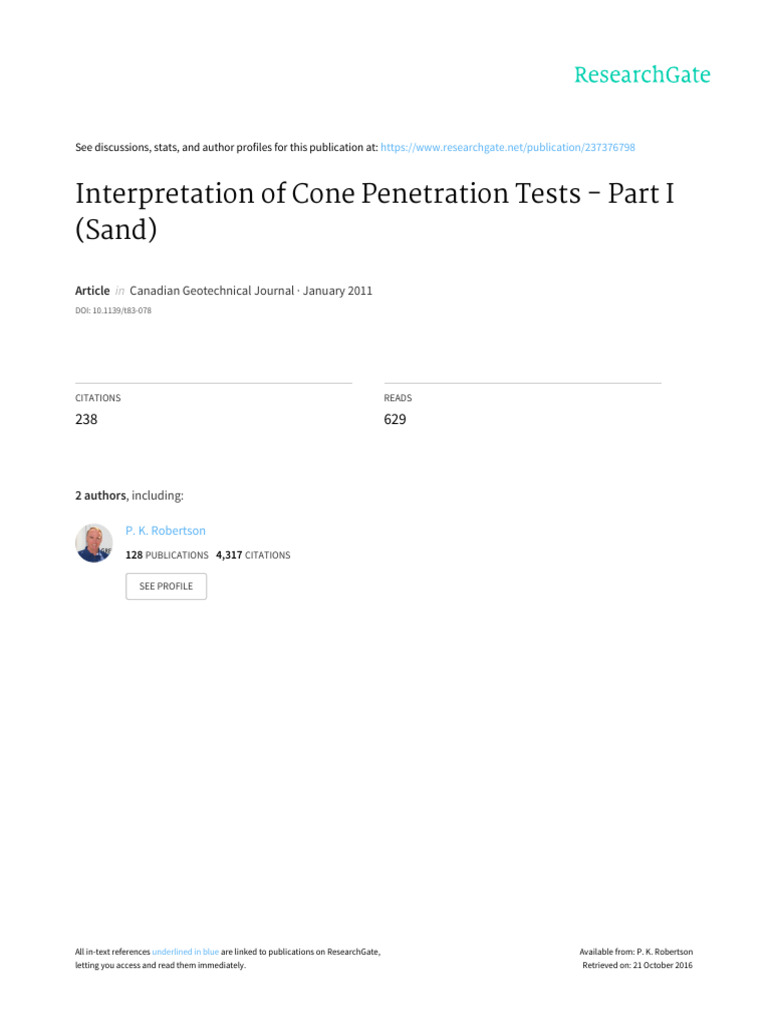Click P. K. Robertson's profile photo
The height and width of the screenshot is (1024, 768).
pos(94,543)
